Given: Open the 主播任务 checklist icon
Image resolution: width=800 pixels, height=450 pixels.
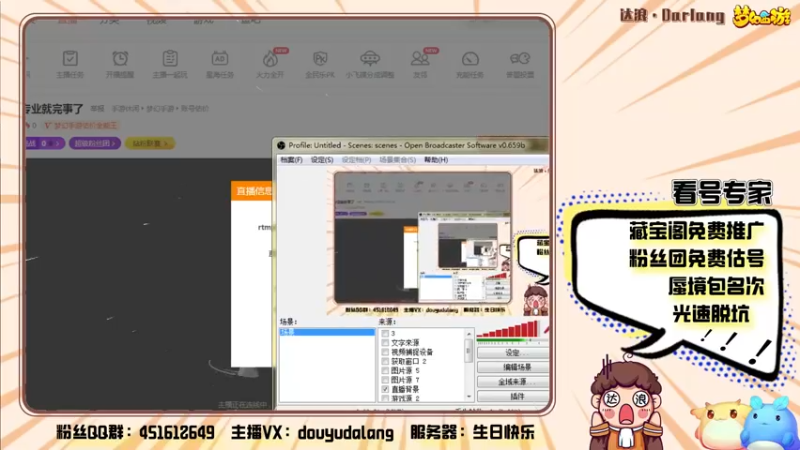Looking at the screenshot, I should (x=70, y=58).
